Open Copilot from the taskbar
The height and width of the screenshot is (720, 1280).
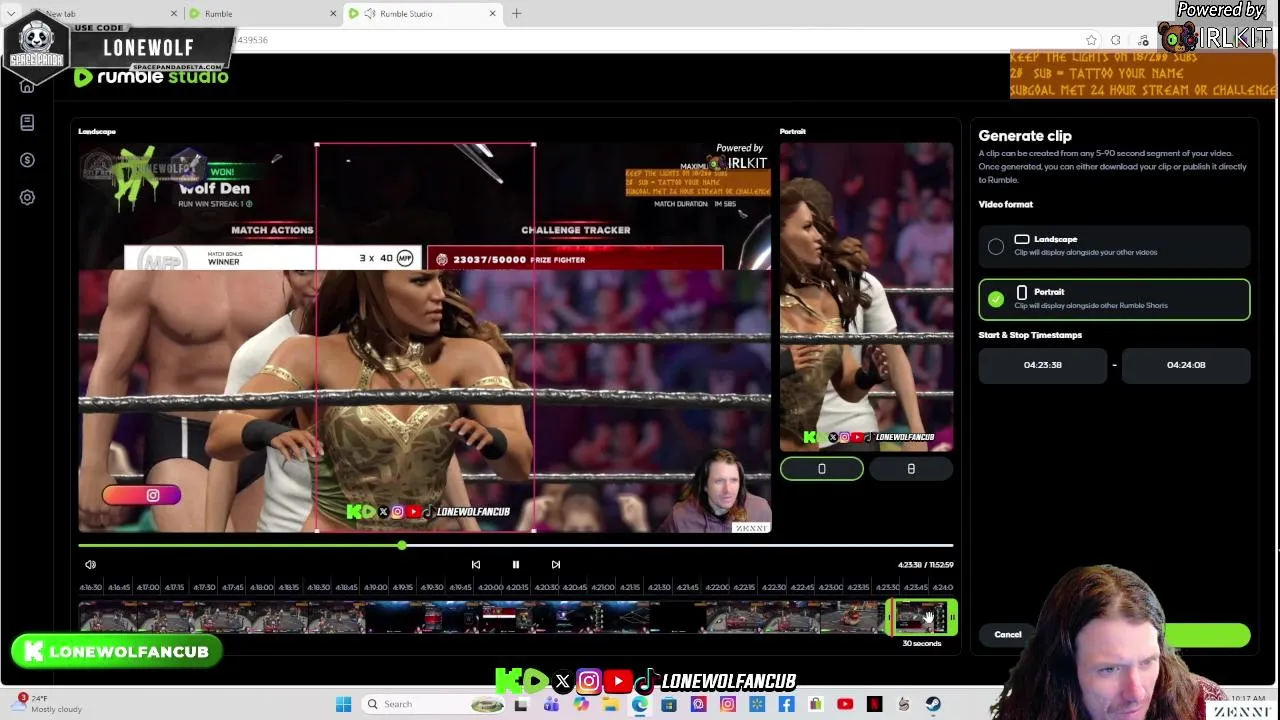[x=581, y=705]
